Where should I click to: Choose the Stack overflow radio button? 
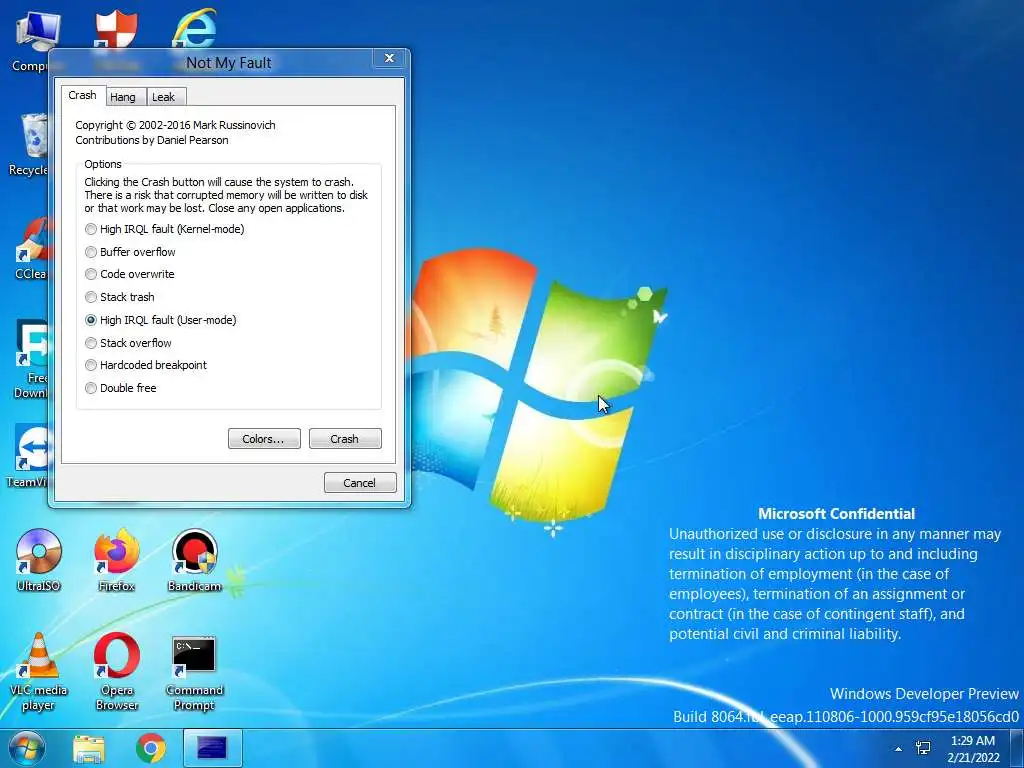pyautogui.click(x=129, y=343)
